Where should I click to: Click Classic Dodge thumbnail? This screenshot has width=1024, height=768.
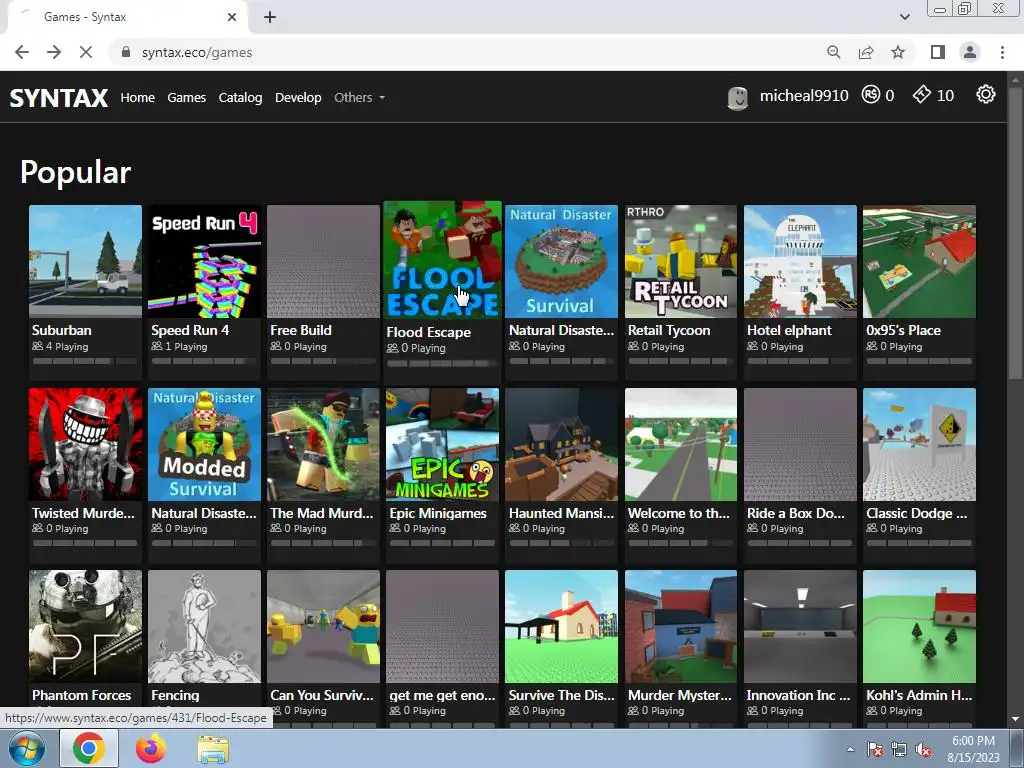pyautogui.click(x=919, y=444)
